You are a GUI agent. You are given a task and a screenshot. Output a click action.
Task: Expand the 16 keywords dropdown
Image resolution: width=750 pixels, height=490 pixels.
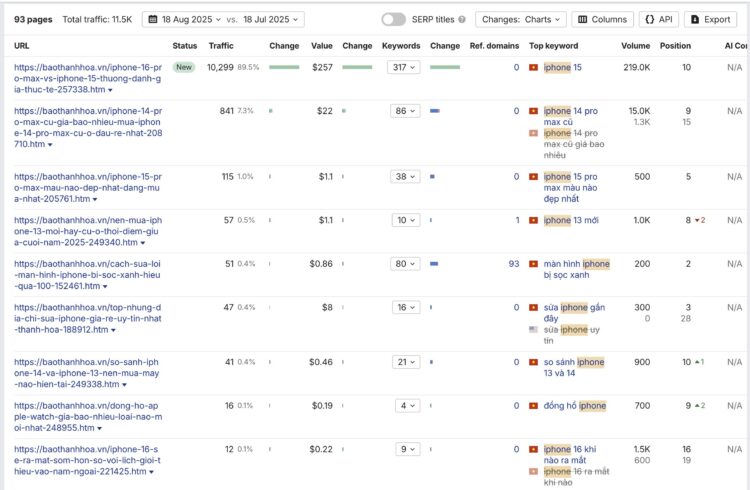[406, 307]
